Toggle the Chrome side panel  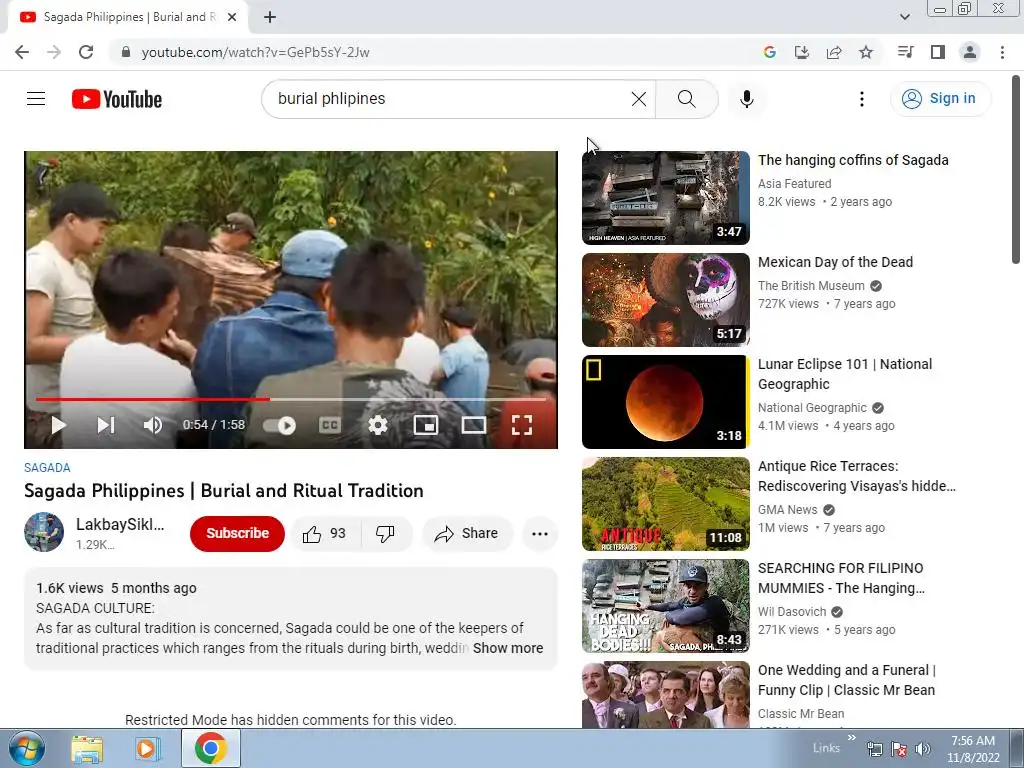click(938, 52)
